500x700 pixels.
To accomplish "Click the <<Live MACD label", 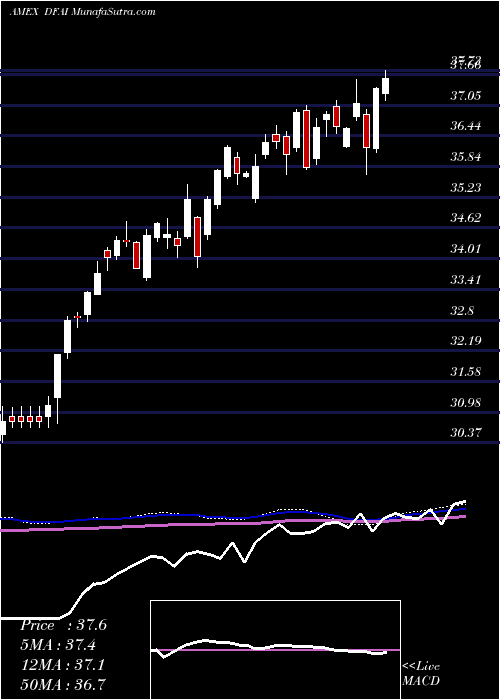I will (x=421, y=674).
